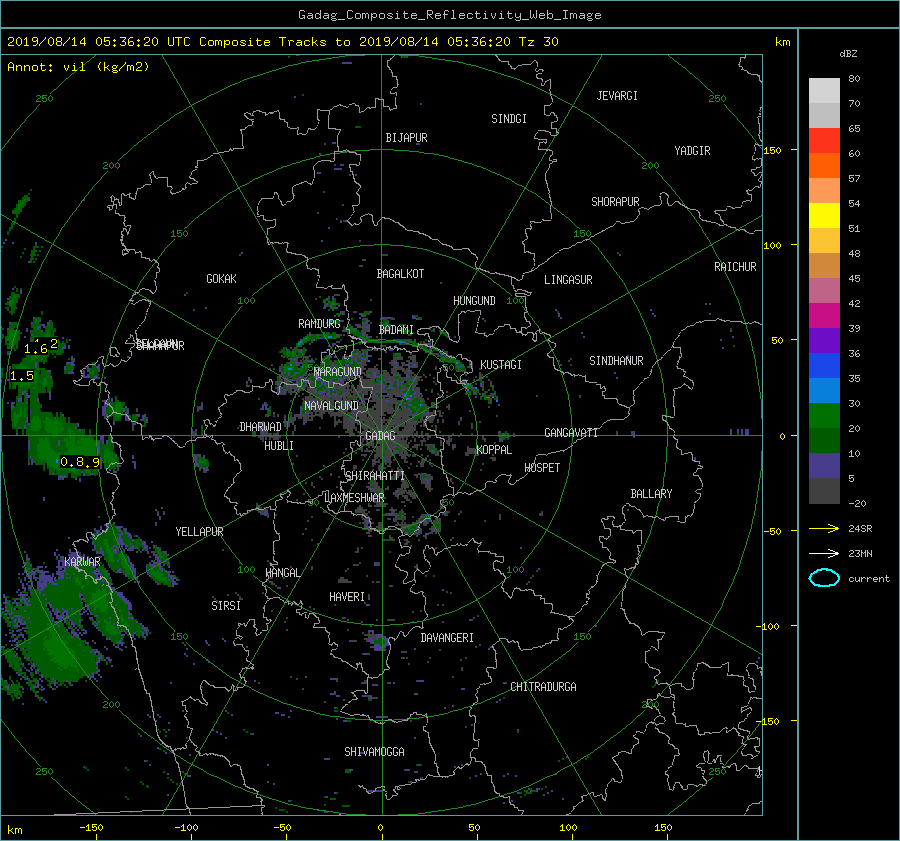The image size is (900, 841).
Task: Click the NAVALGUND city label
Action: [x=331, y=406]
